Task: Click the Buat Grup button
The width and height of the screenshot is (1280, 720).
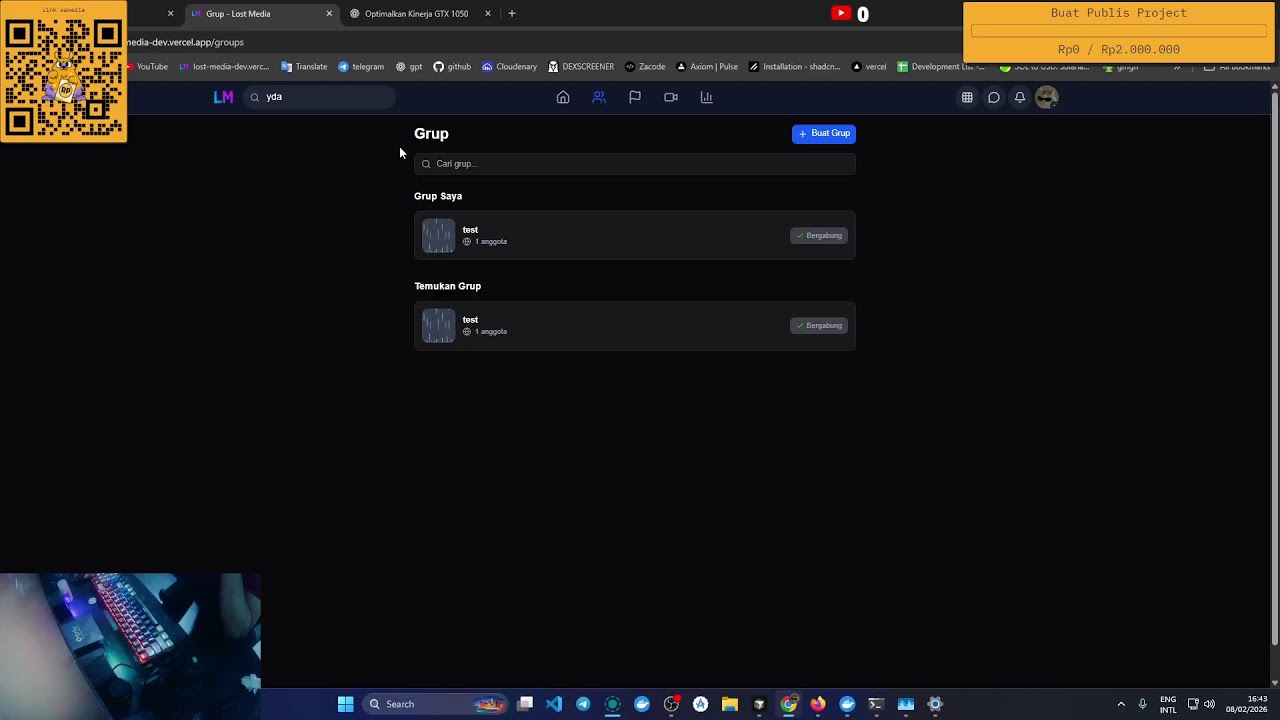Action: click(824, 133)
